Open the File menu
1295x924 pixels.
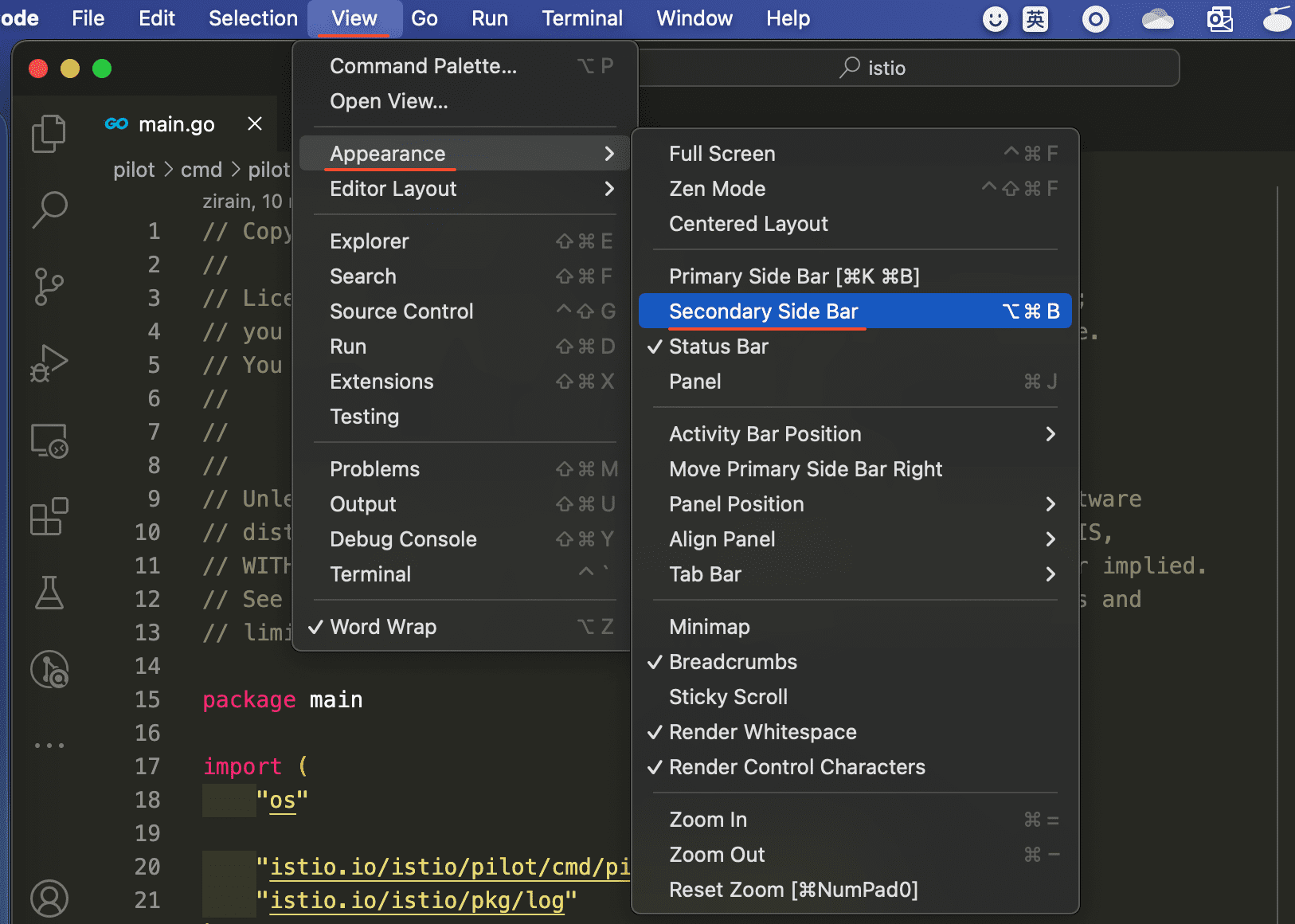click(88, 18)
